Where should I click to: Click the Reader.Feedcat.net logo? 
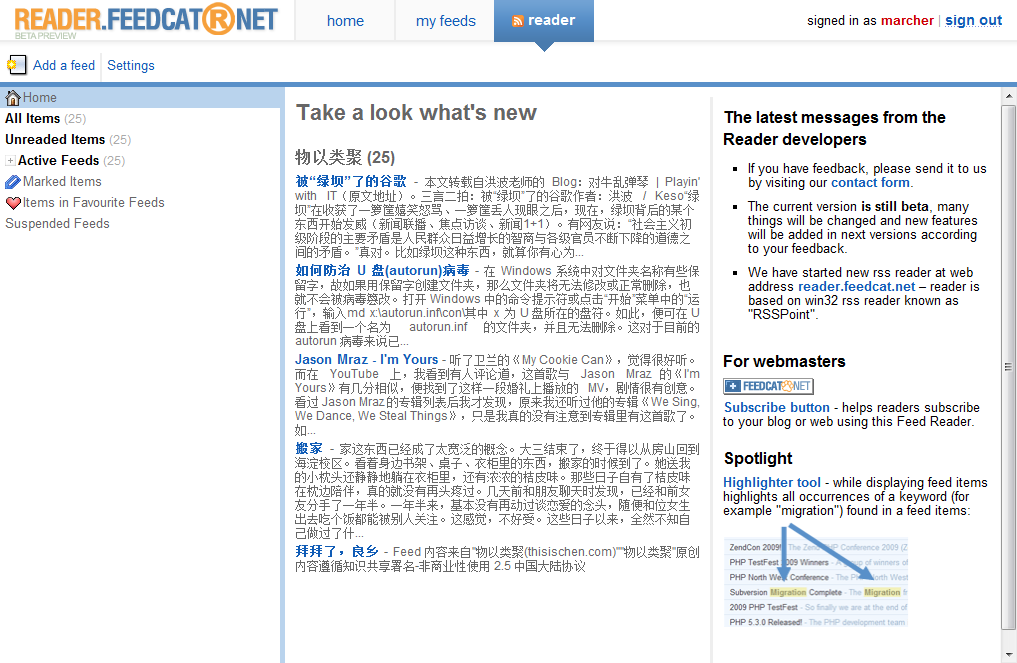[x=146, y=21]
